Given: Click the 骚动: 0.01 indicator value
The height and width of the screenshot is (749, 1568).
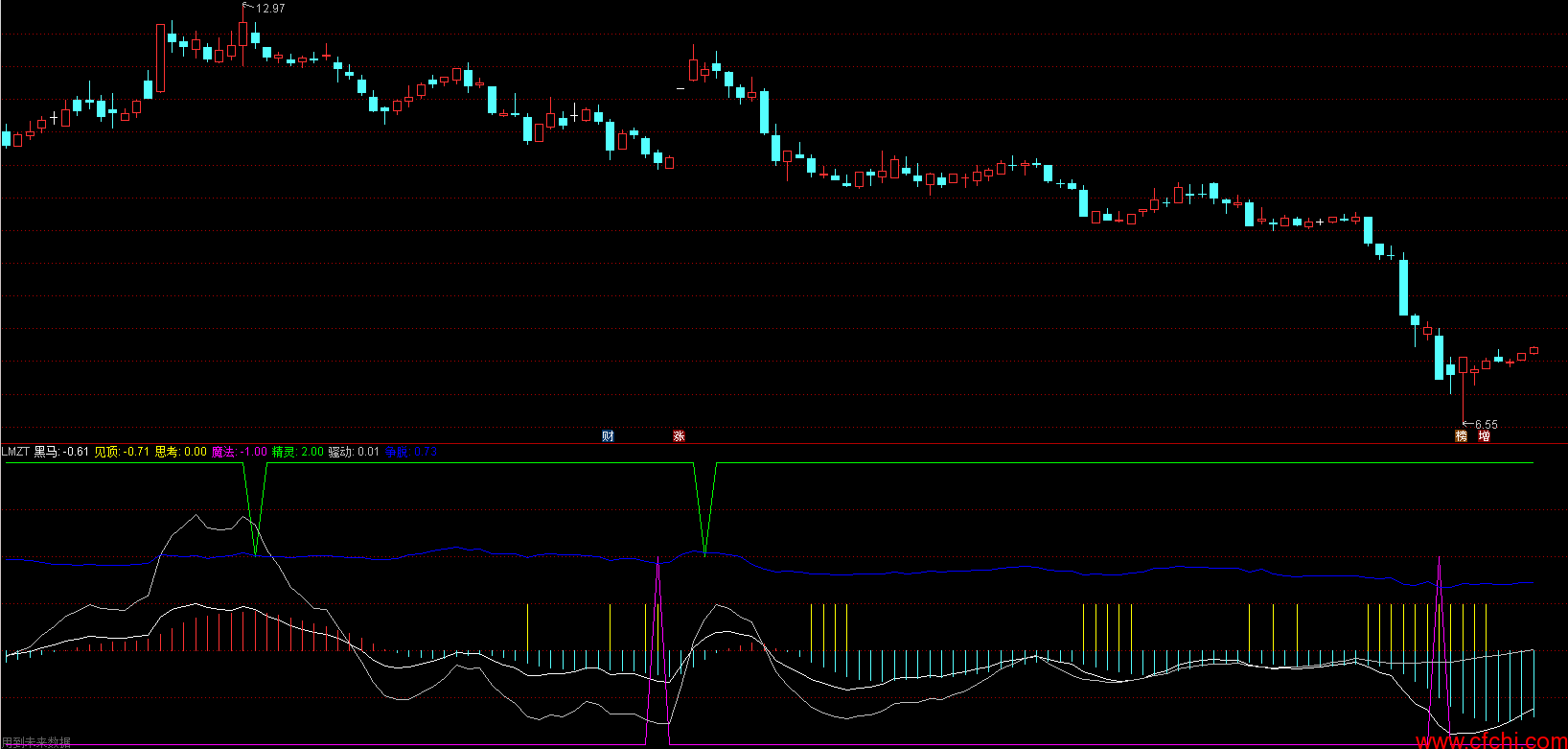Looking at the screenshot, I should click(x=354, y=452).
